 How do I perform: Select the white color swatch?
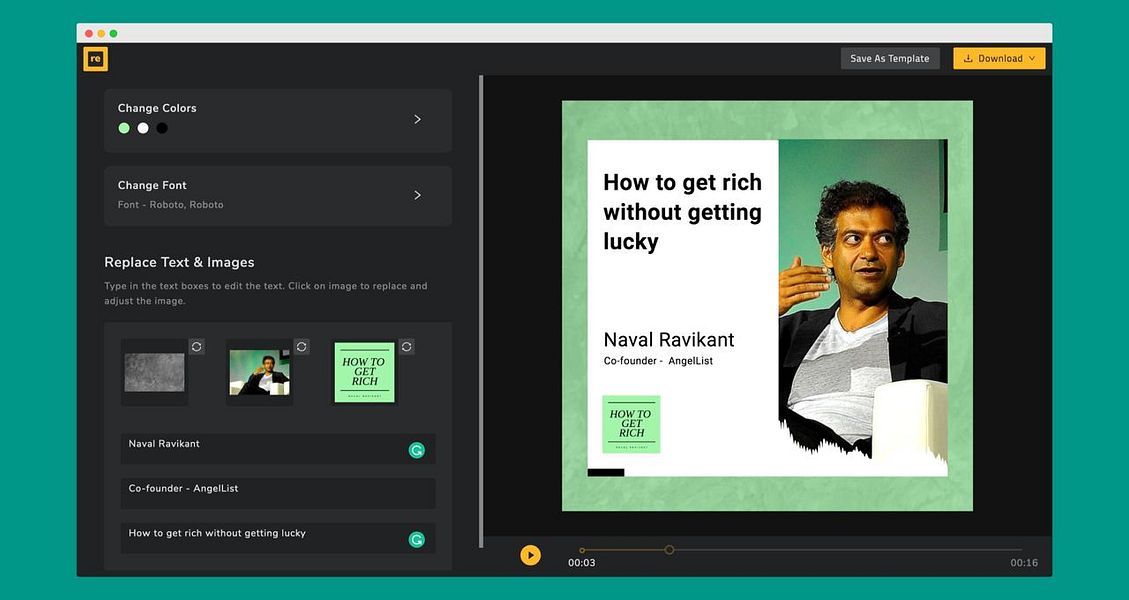click(143, 127)
